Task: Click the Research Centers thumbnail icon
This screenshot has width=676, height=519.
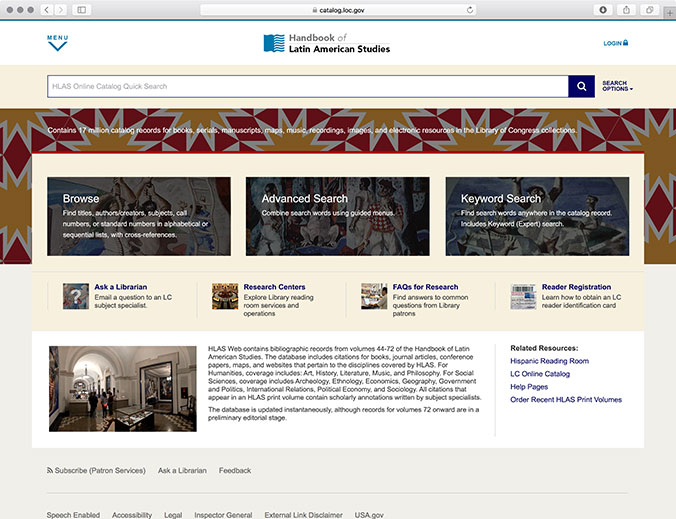Action: [225, 296]
